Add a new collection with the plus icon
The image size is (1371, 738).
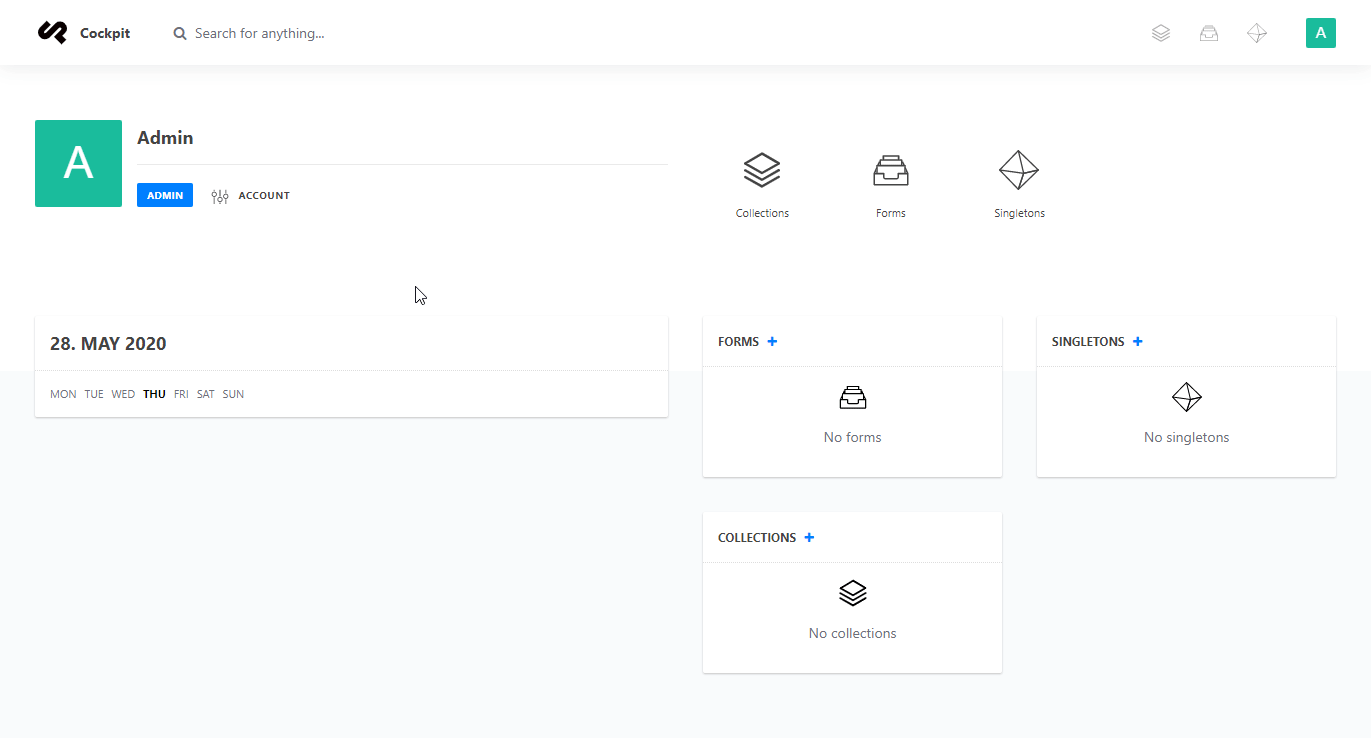point(809,538)
